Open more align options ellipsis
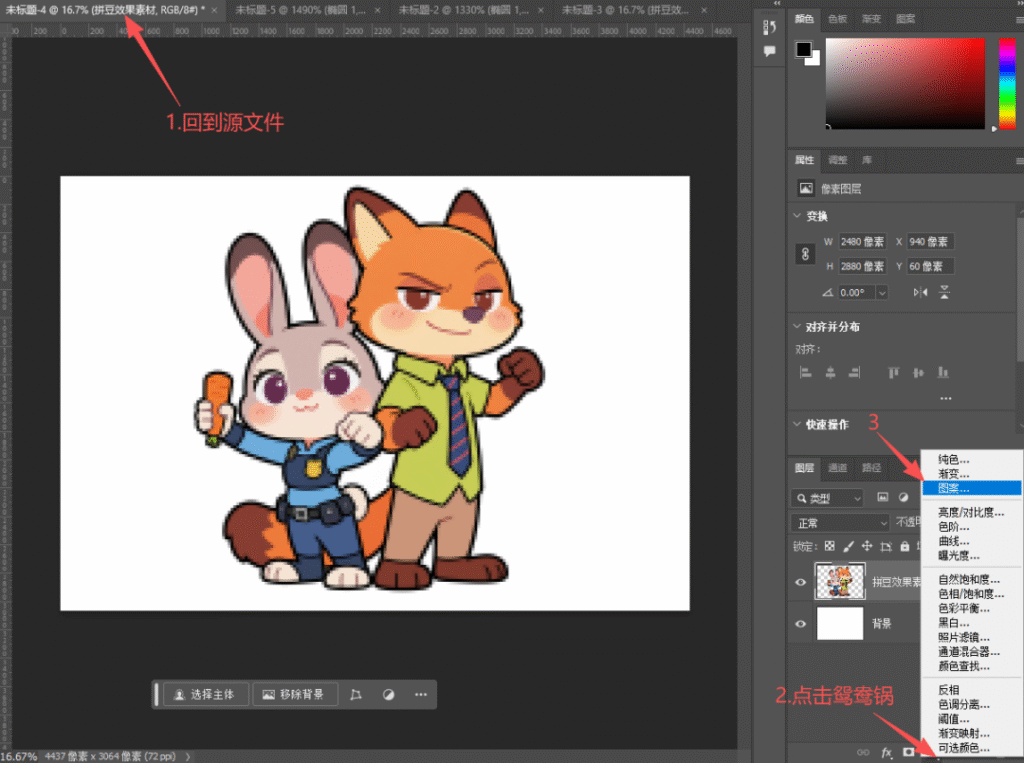The image size is (1024, 763). (946, 398)
